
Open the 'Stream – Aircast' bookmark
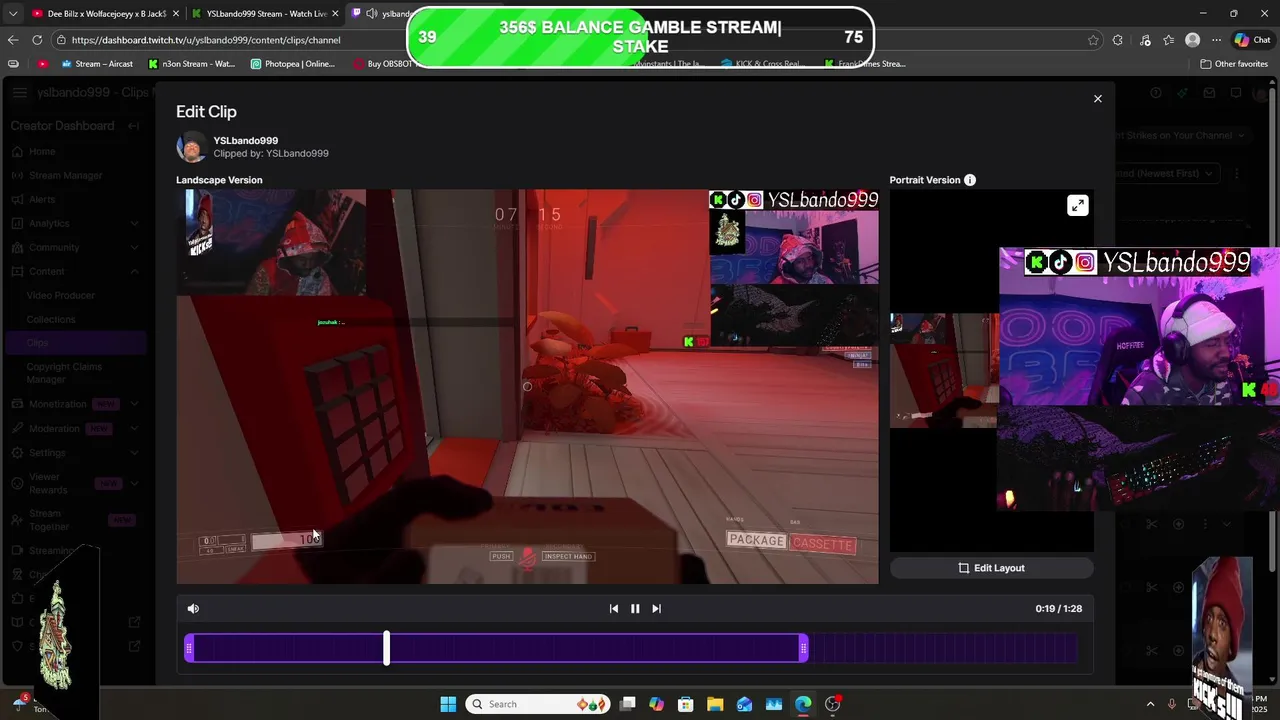[x=97, y=64]
